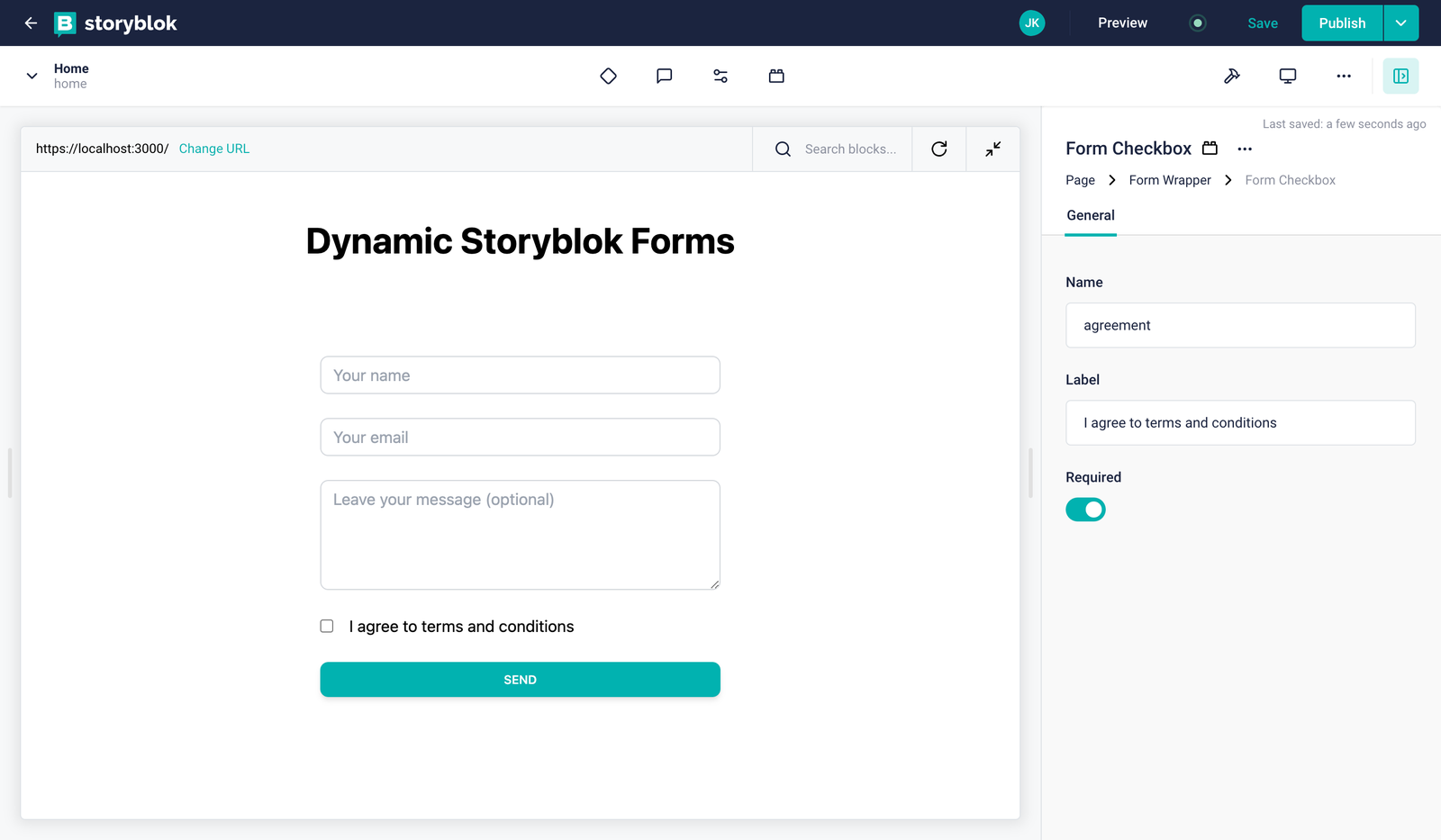Expand the Home story chevron
This screenshot has width=1441, height=840.
click(32, 77)
